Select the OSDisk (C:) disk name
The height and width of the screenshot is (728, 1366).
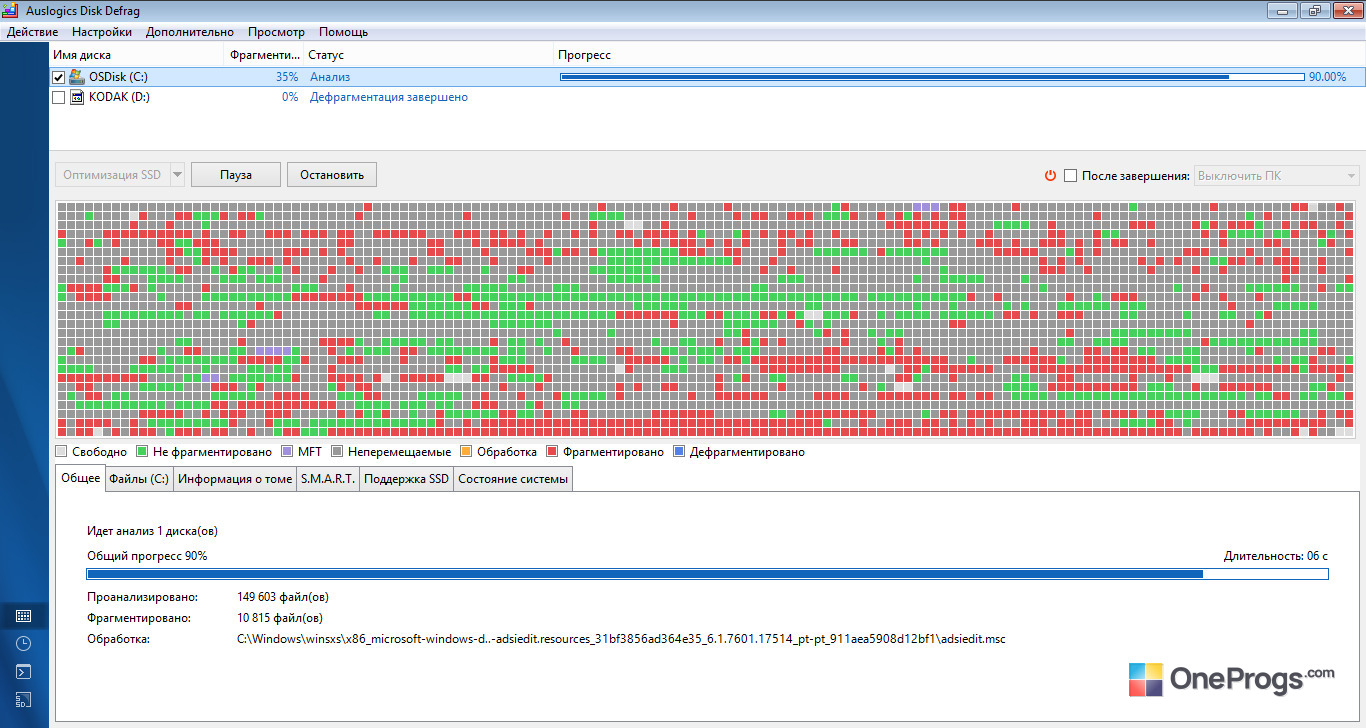click(x=118, y=77)
